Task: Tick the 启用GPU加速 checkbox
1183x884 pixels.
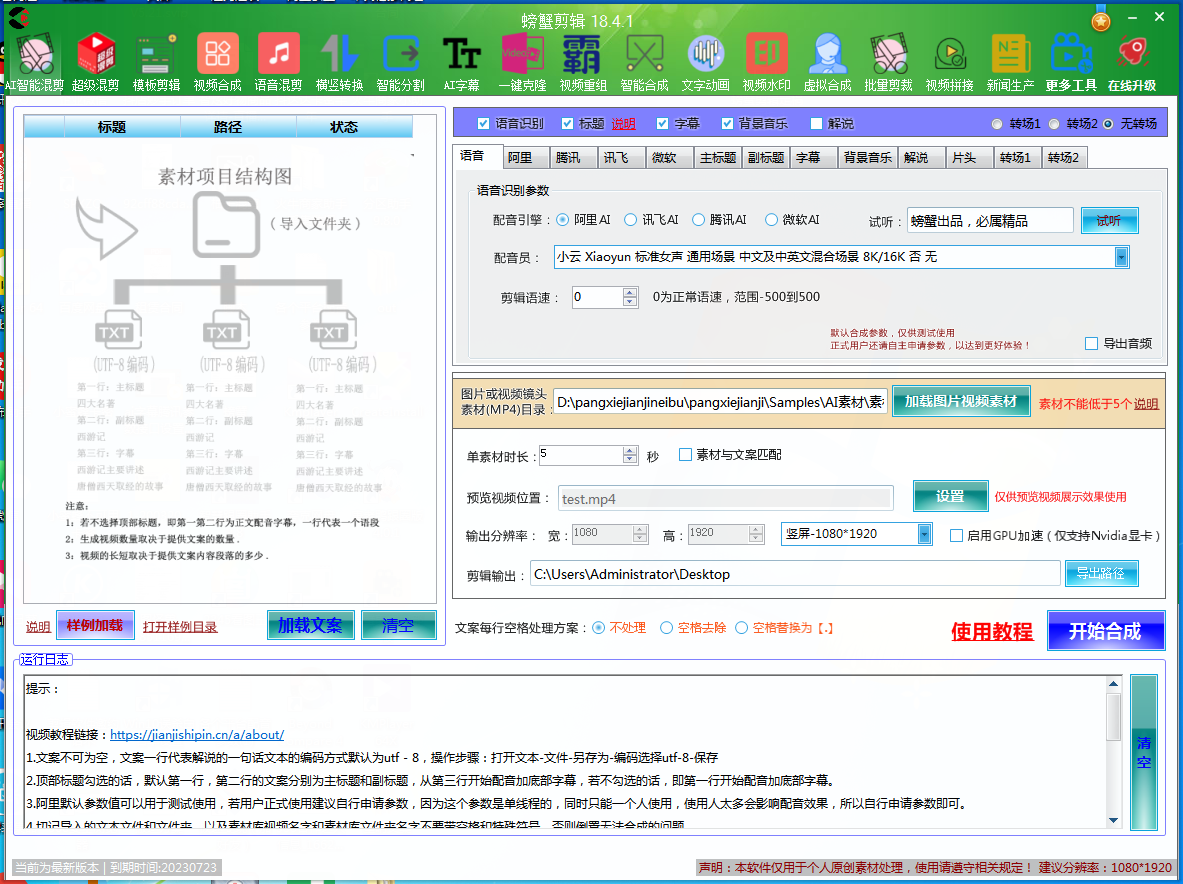Action: [956, 535]
